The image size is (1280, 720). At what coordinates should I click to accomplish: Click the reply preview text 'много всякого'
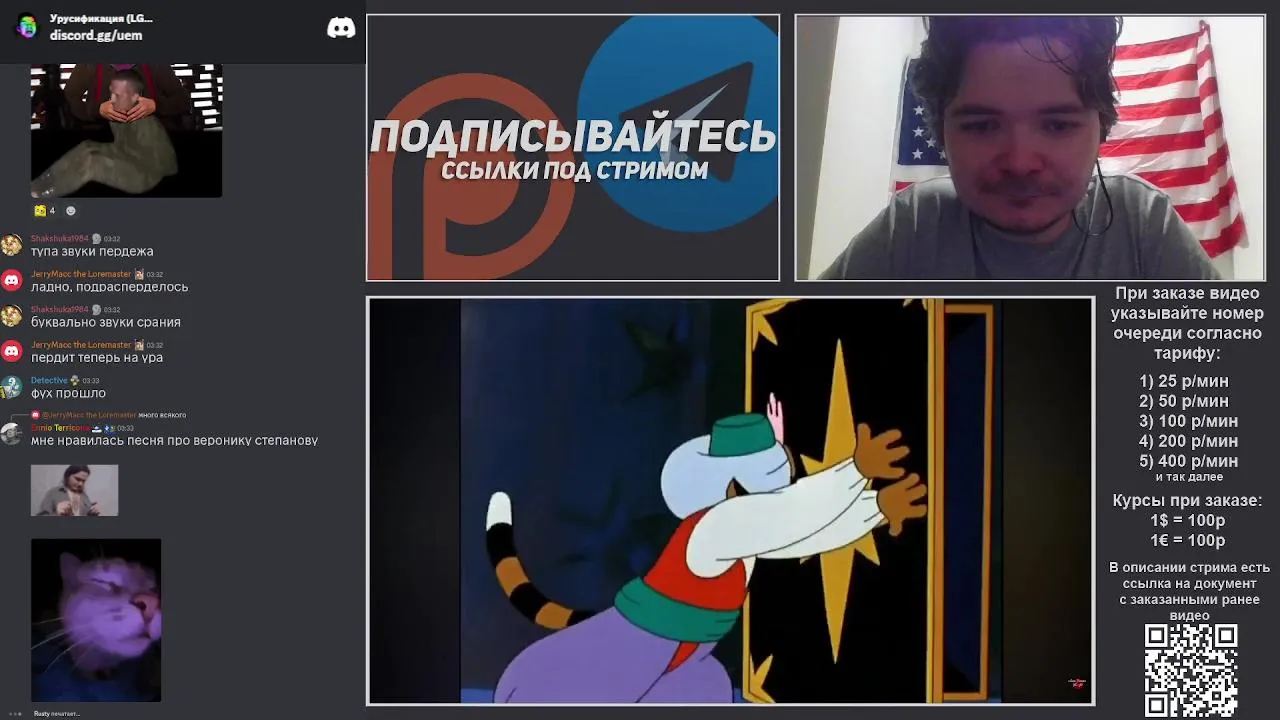click(x=162, y=414)
